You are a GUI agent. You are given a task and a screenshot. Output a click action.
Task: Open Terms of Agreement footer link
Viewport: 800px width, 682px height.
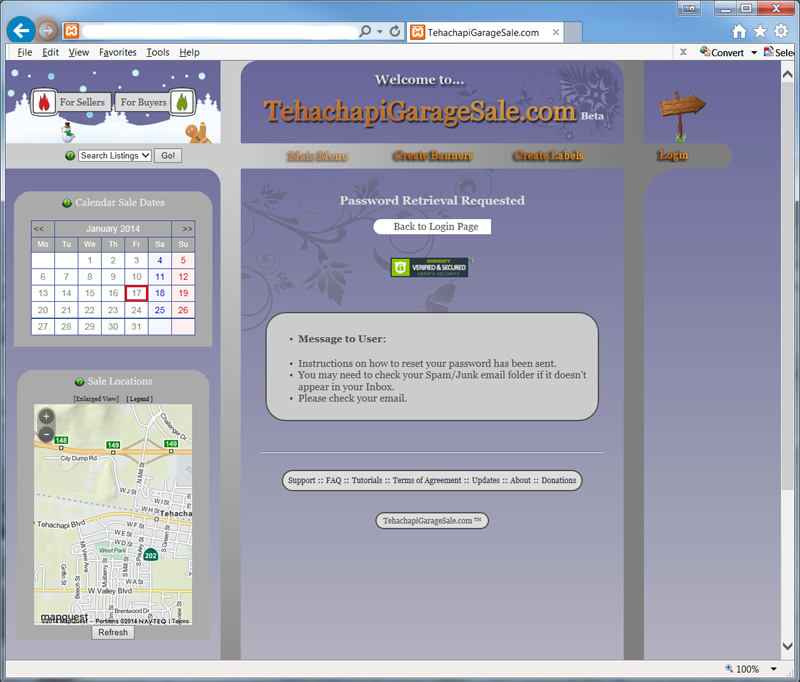(x=427, y=480)
